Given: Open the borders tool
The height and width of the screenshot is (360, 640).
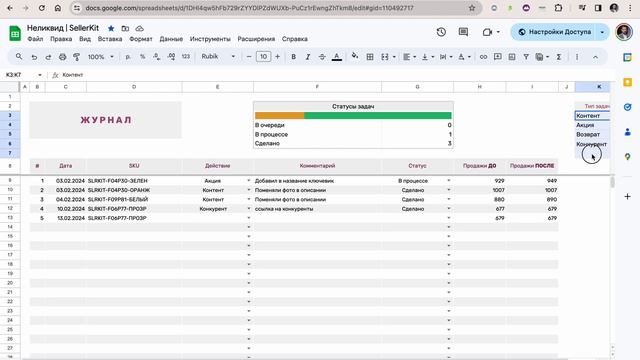Looking at the screenshot, I should 370,57.
